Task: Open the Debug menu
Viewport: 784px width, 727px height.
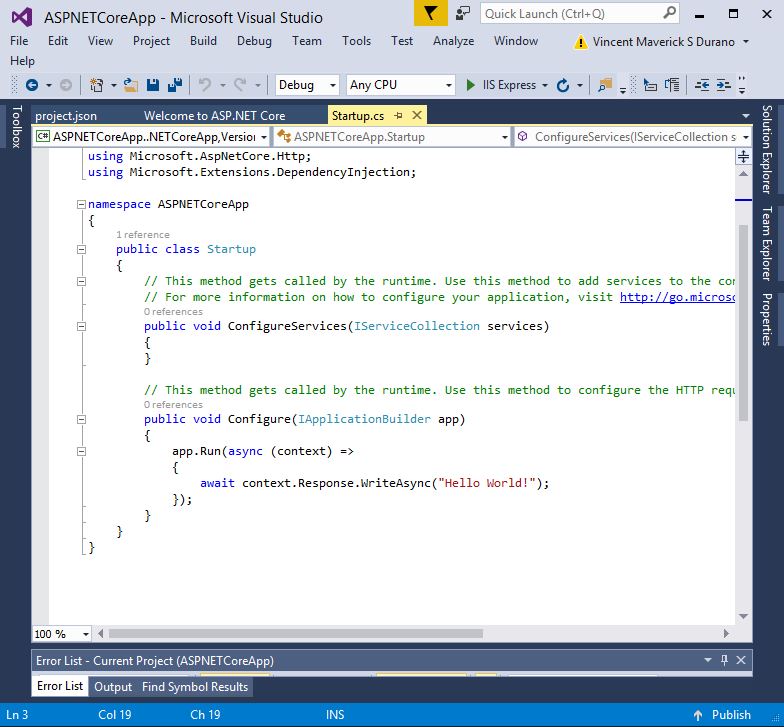Action: 254,41
